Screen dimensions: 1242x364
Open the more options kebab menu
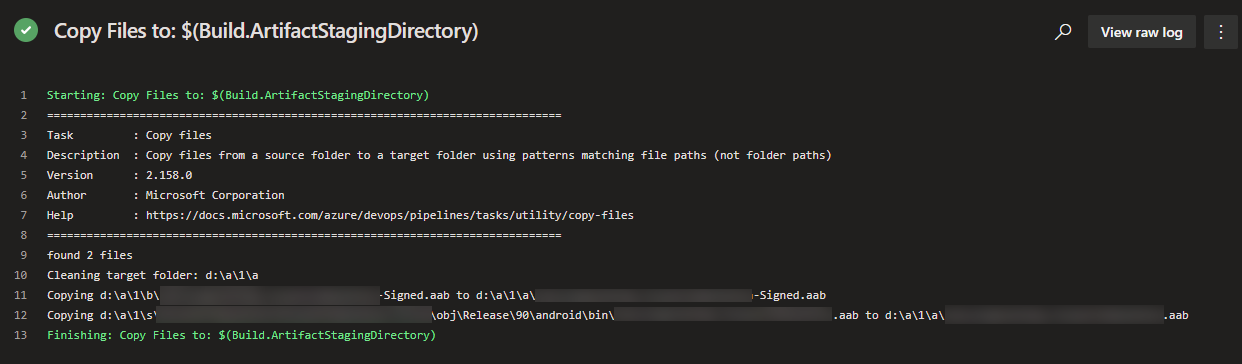point(1220,32)
